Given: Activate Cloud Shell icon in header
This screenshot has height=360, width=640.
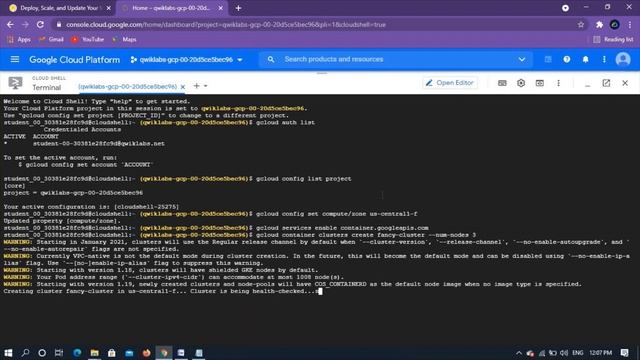Looking at the screenshot, I should point(548,60).
